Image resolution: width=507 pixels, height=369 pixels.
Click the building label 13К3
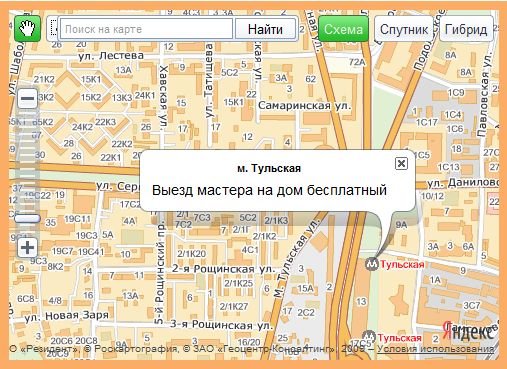click(x=122, y=98)
